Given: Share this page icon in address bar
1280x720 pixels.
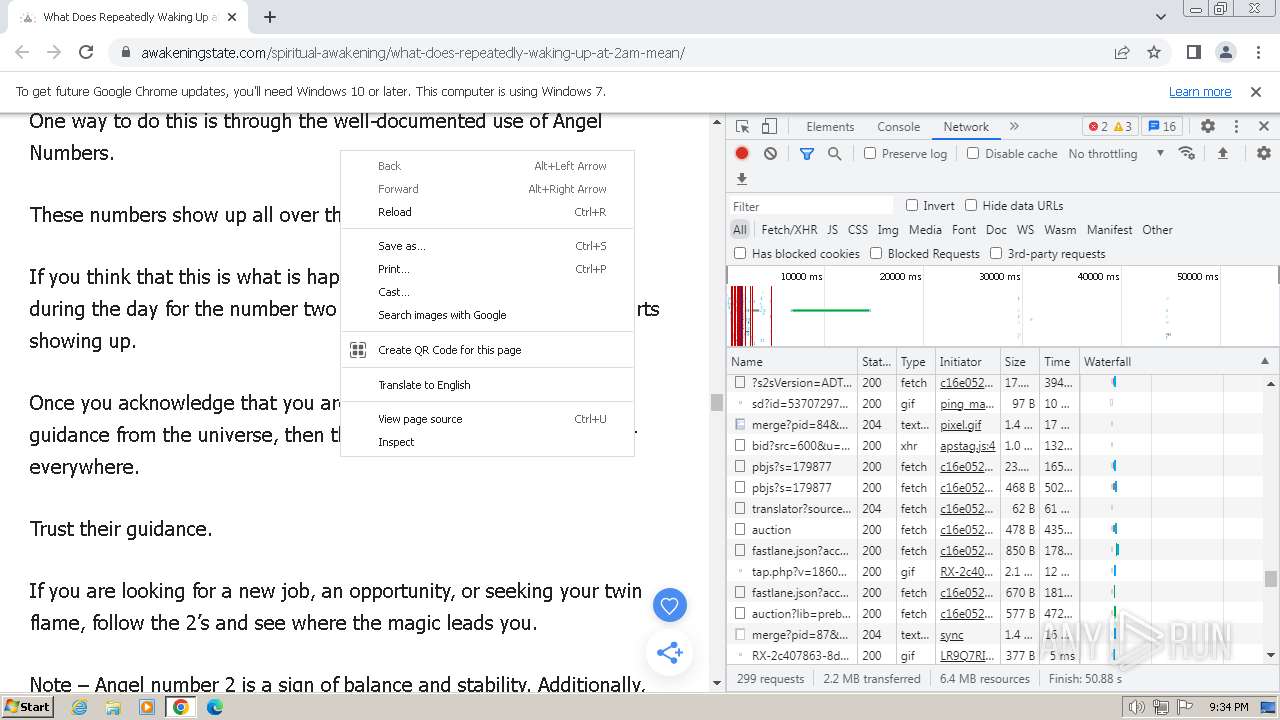Looking at the screenshot, I should pos(1122,53).
